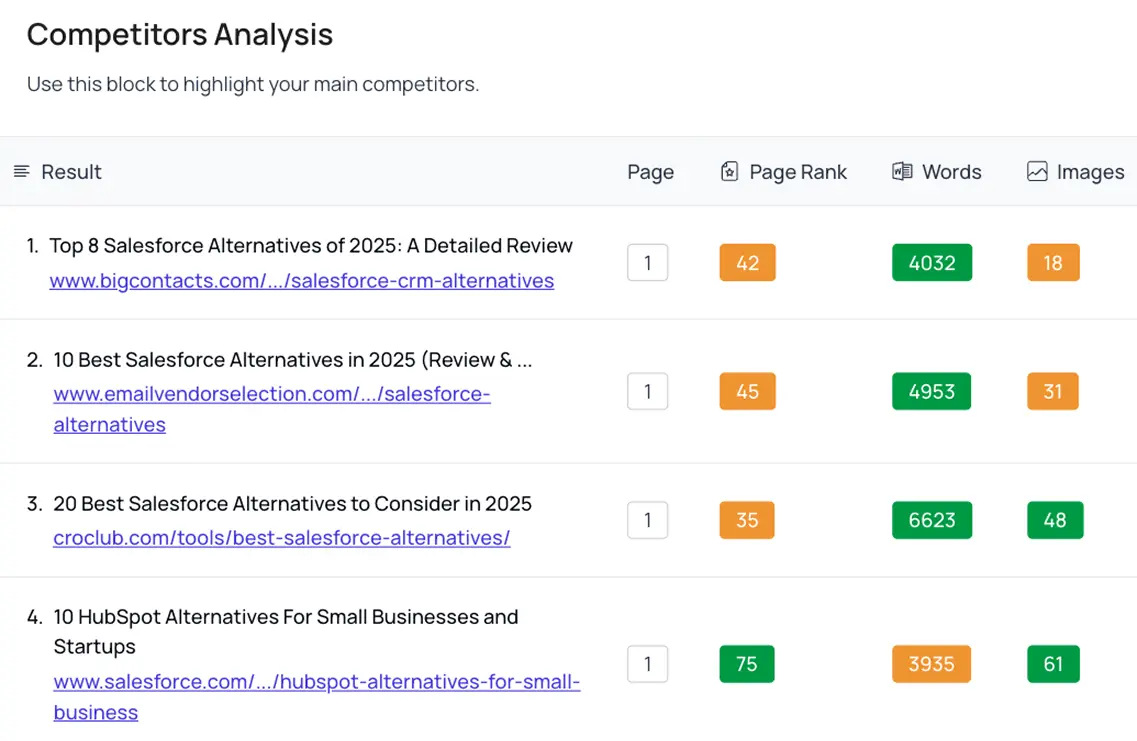Open the emailvendorselection.com salesforce-alternatives link
This screenshot has height=741, width=1137.
pyautogui.click(x=272, y=409)
